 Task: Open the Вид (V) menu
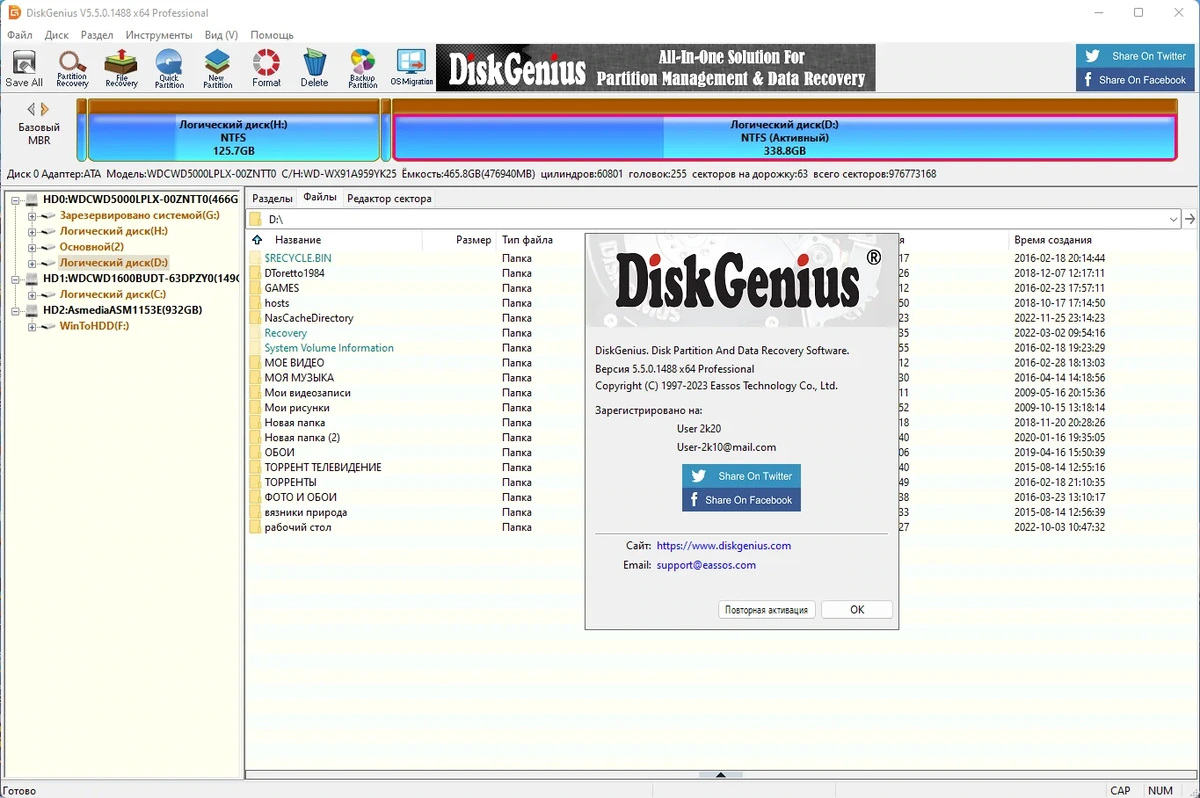click(221, 35)
